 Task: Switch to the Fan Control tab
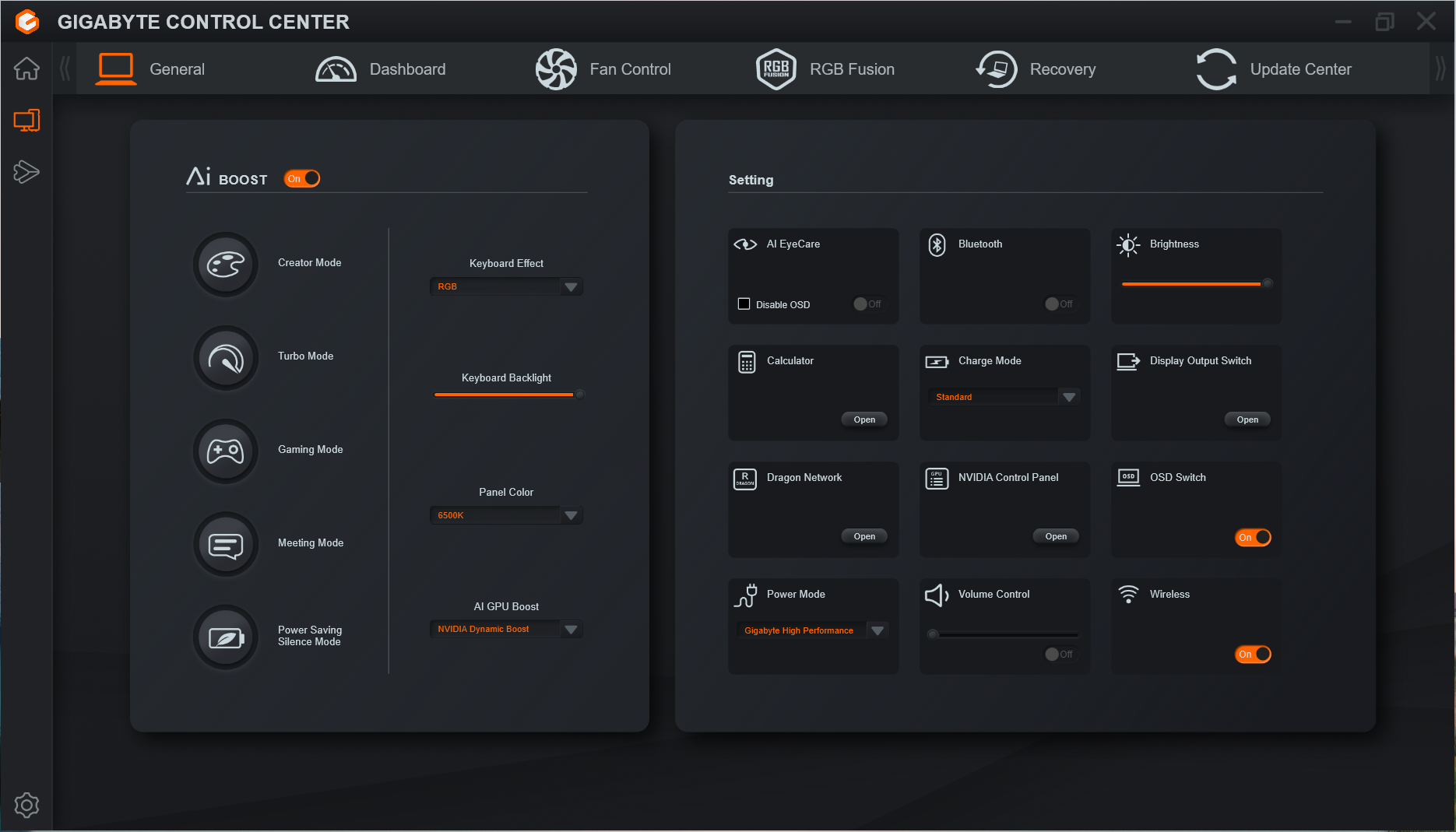603,69
